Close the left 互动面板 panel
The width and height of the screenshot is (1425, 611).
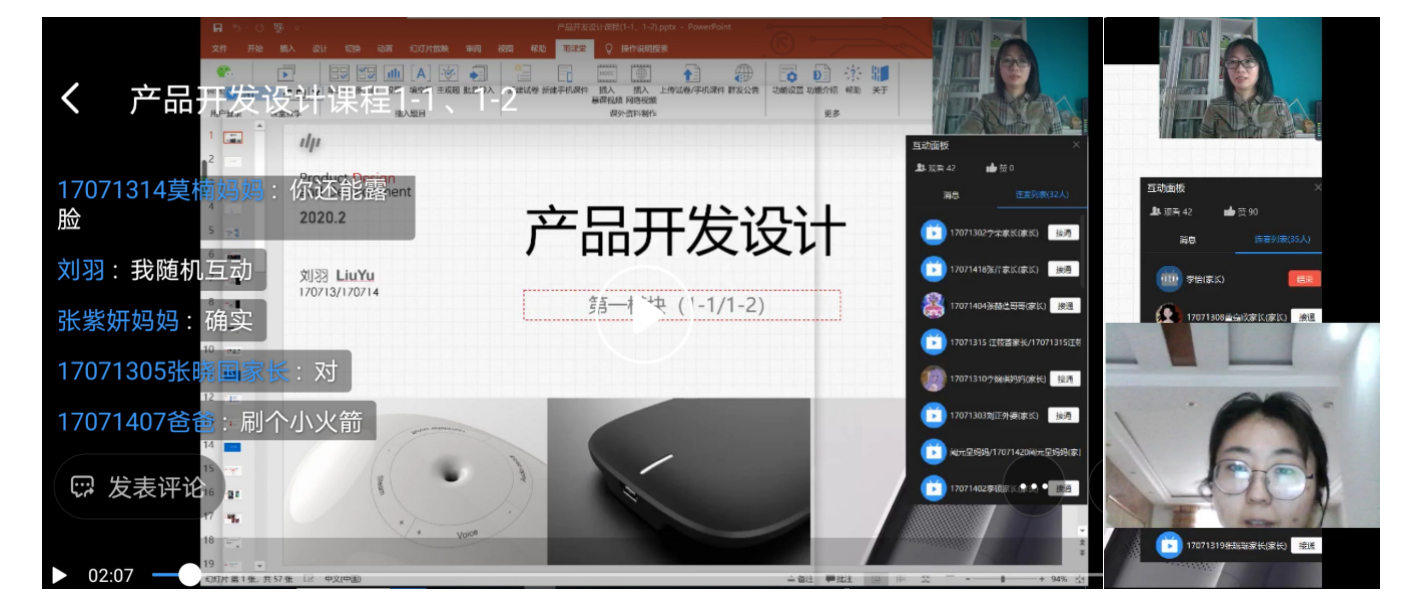pyautogui.click(x=1076, y=145)
